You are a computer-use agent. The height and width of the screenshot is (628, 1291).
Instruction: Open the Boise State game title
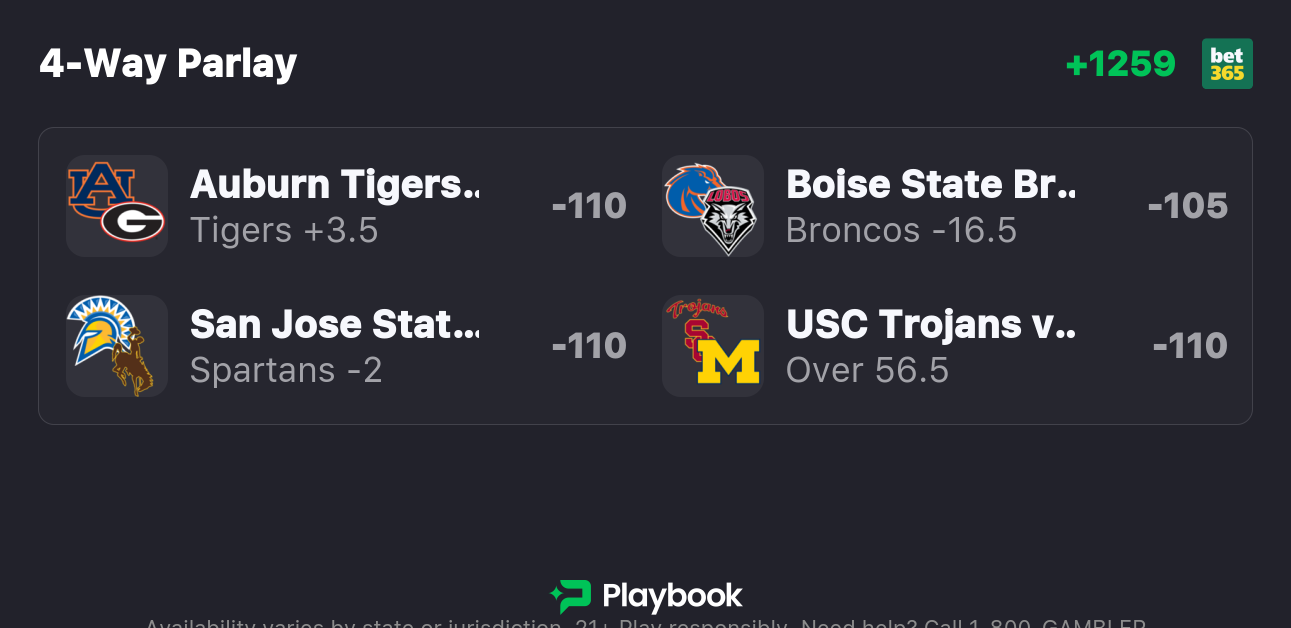click(x=930, y=185)
